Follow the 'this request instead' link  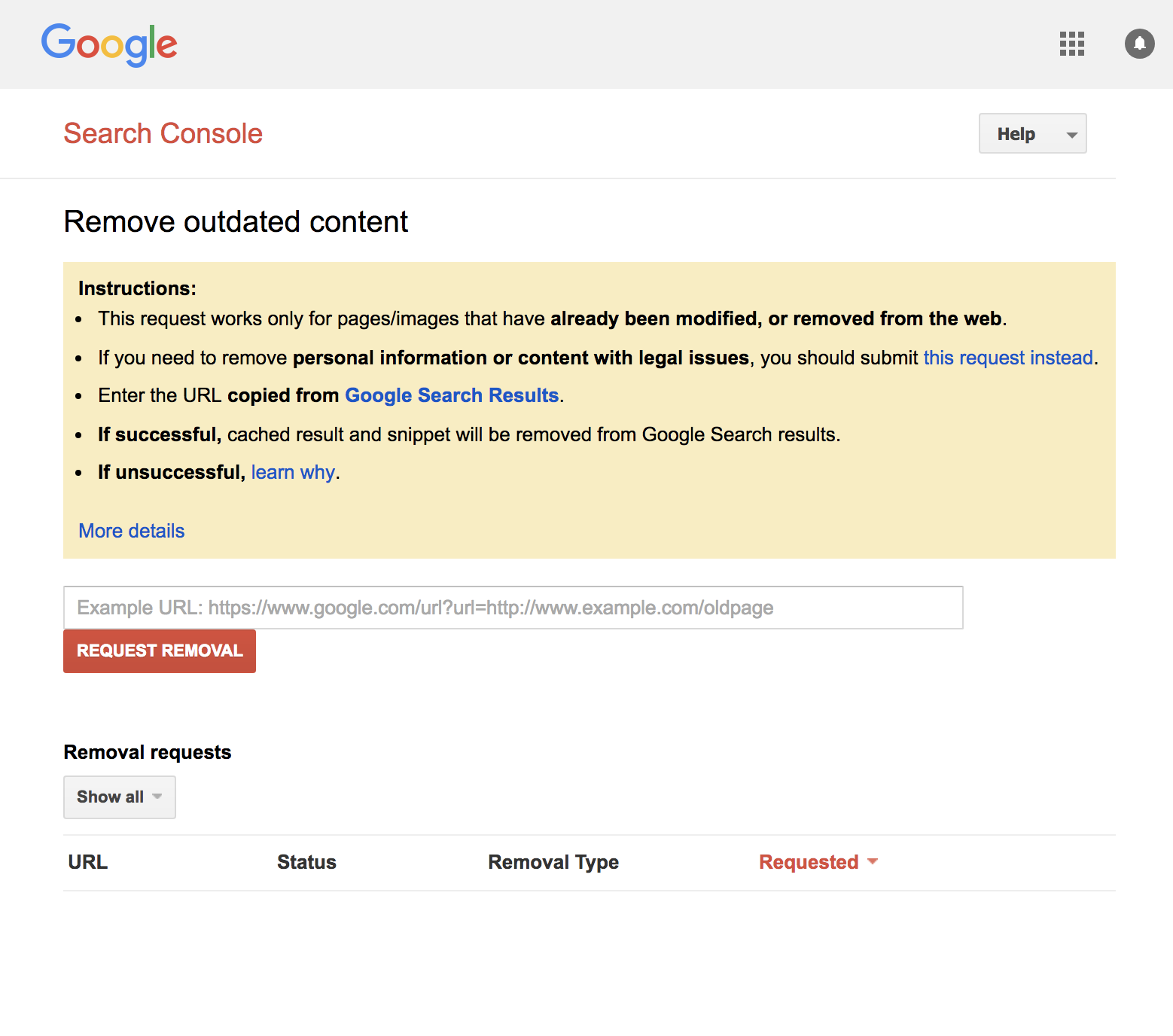pos(1008,358)
